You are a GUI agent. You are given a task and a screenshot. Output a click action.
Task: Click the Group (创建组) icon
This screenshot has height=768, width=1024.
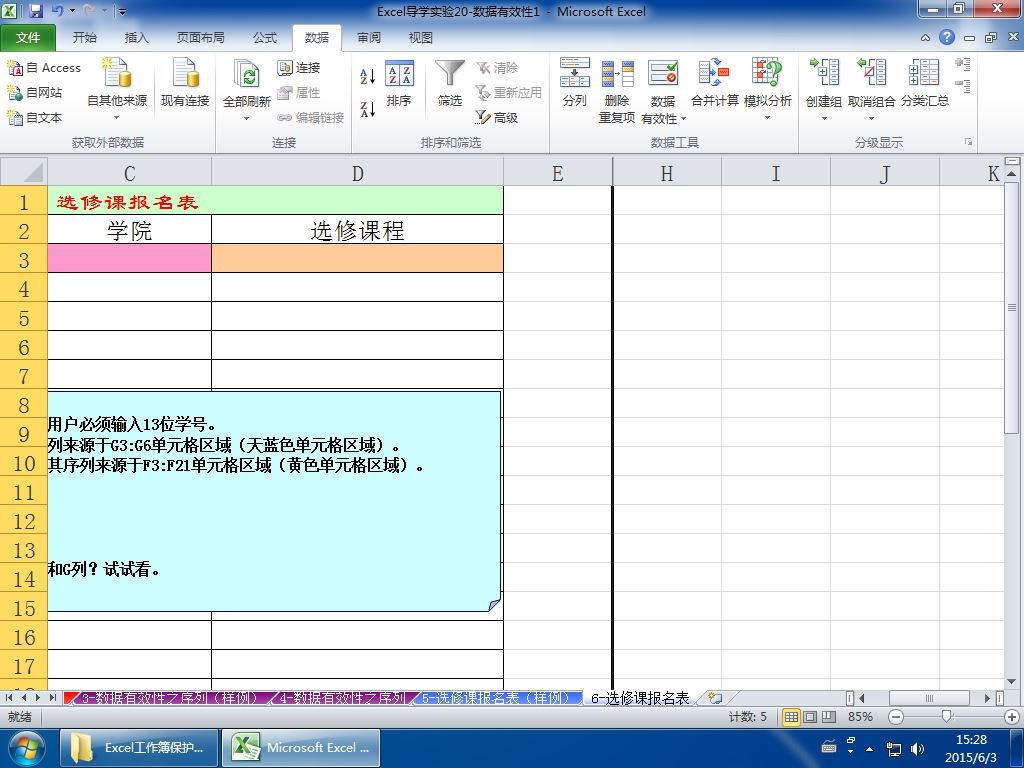point(824,72)
